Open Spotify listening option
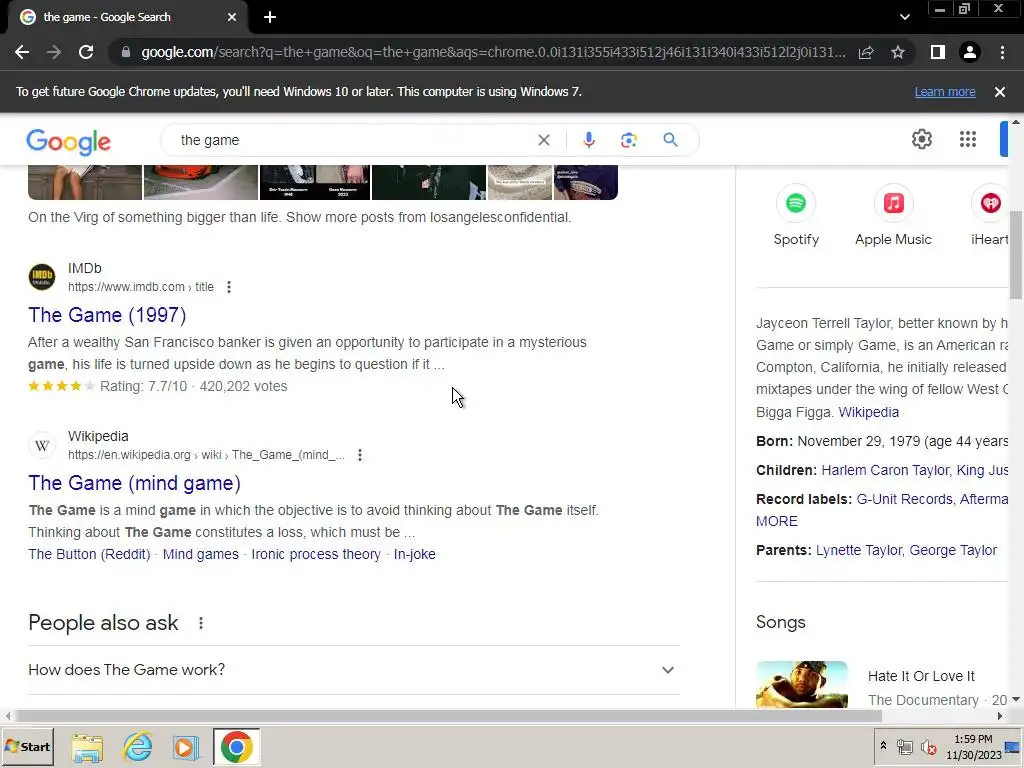Image resolution: width=1024 pixels, height=768 pixels. [795, 216]
